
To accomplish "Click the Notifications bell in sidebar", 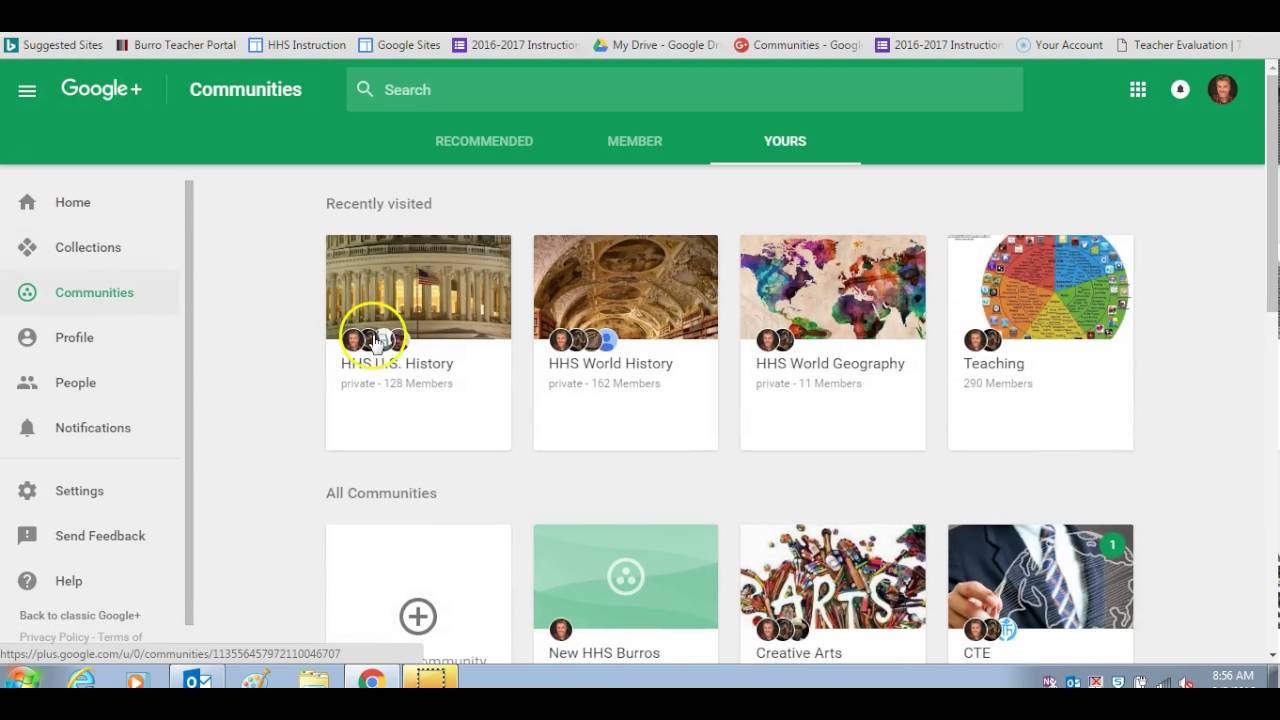I will [x=27, y=427].
